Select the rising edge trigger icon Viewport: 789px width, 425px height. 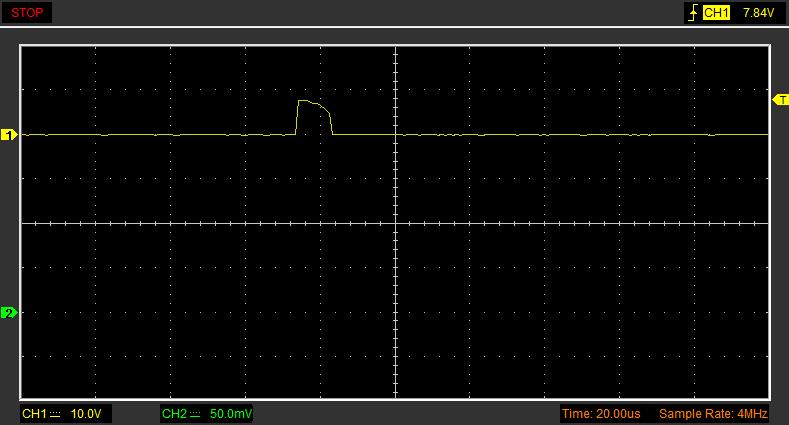[693, 13]
